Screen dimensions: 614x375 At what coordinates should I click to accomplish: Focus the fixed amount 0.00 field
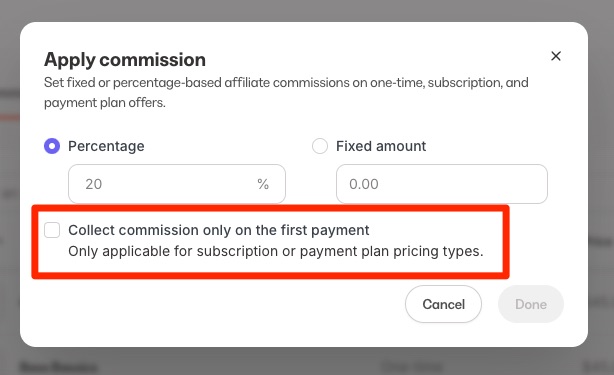pos(442,184)
